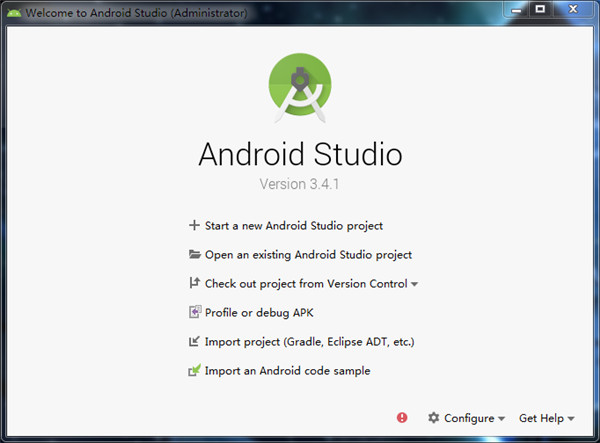The width and height of the screenshot is (600, 443).
Task: Maximize the Welcome to Android Studio window
Action: (x=540, y=9)
